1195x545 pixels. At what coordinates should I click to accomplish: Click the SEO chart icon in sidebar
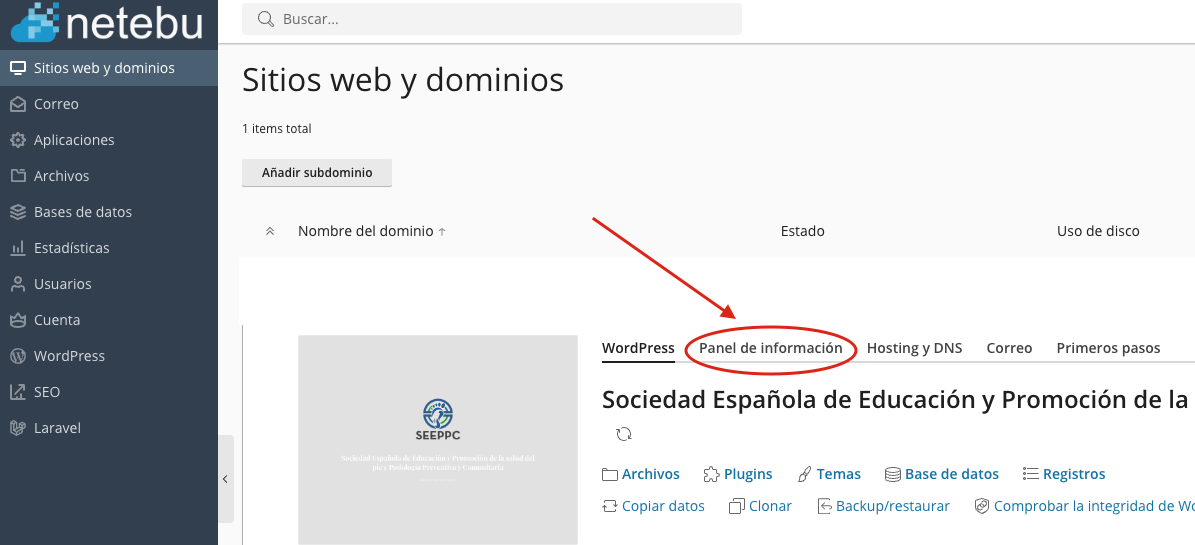point(18,392)
